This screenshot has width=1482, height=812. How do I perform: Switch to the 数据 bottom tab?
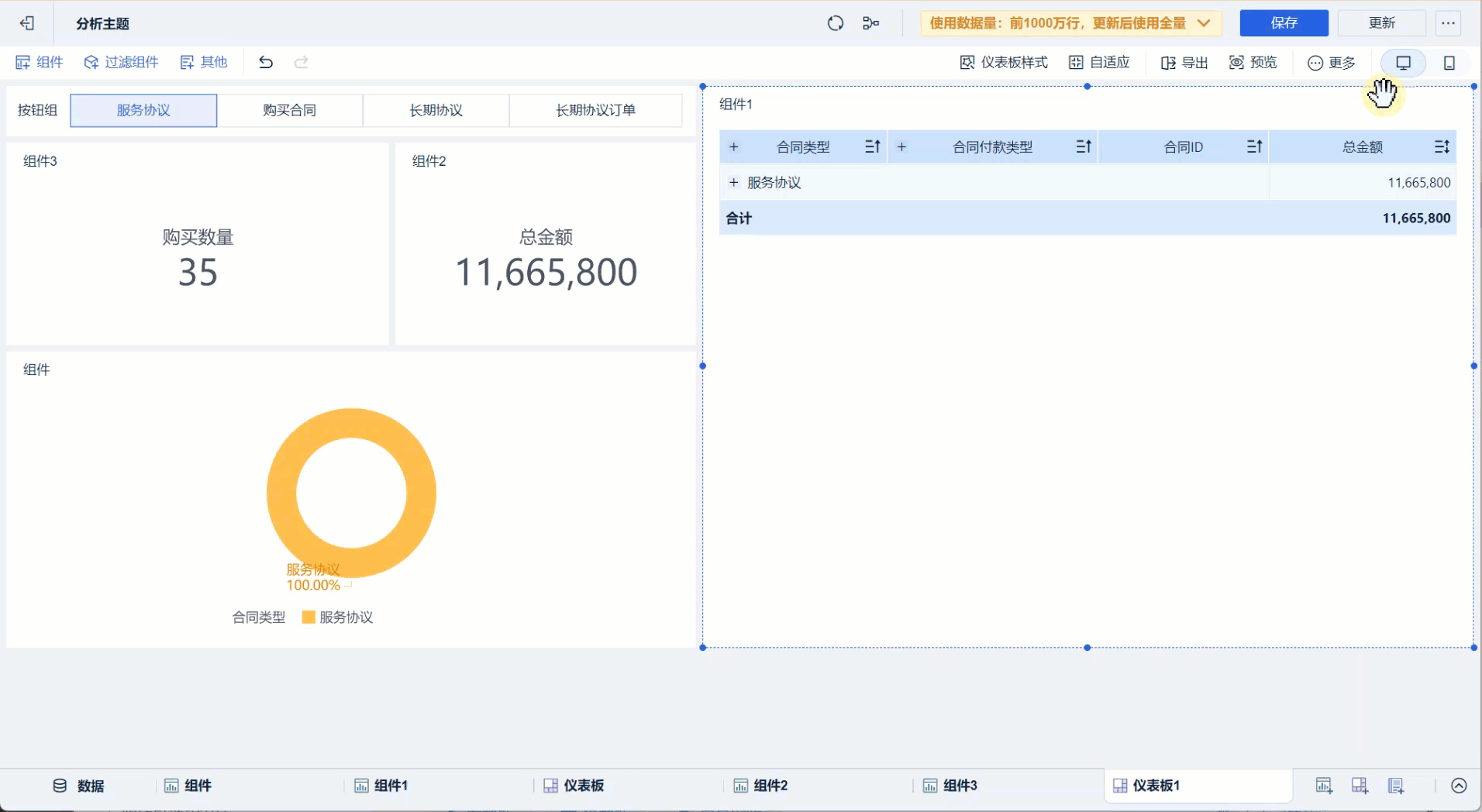point(78,786)
